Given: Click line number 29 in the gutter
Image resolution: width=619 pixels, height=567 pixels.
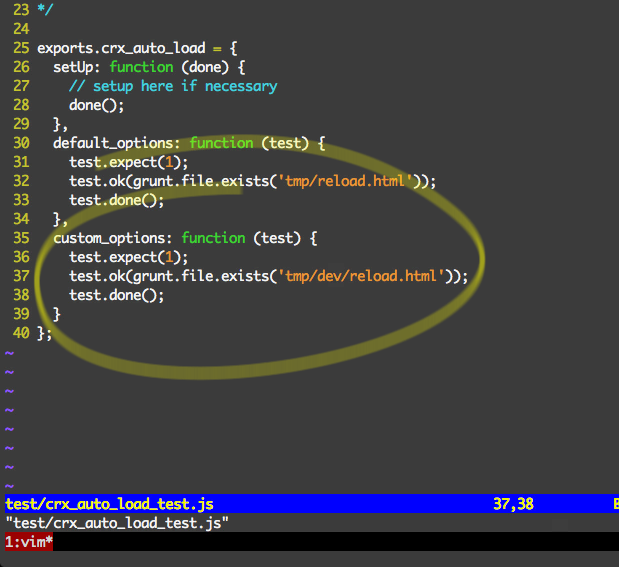Looking at the screenshot, I should (21, 124).
